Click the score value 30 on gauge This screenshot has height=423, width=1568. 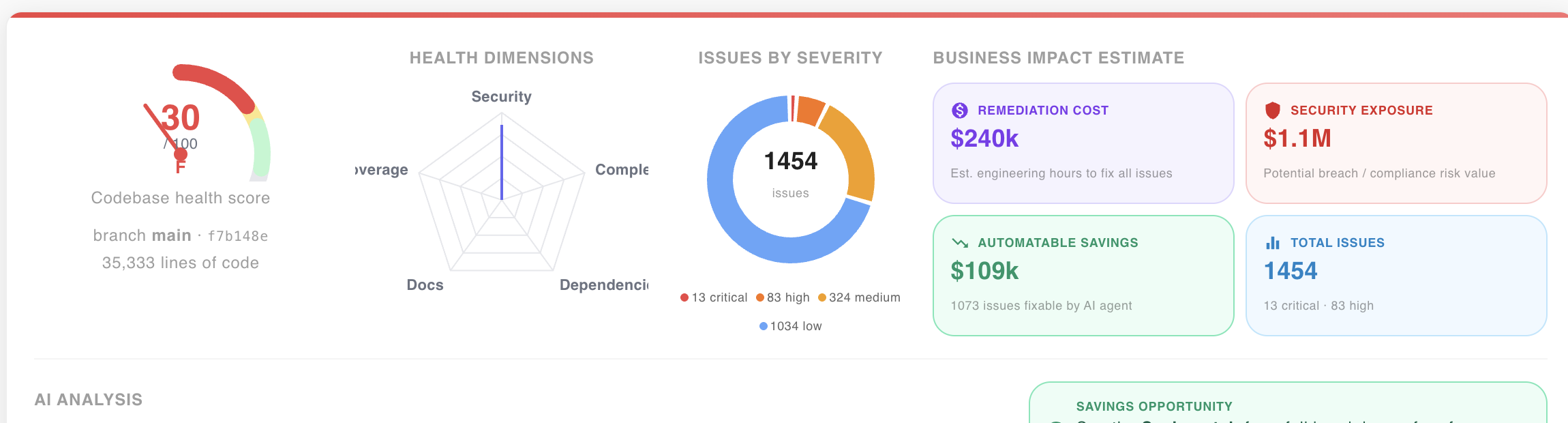point(181,118)
